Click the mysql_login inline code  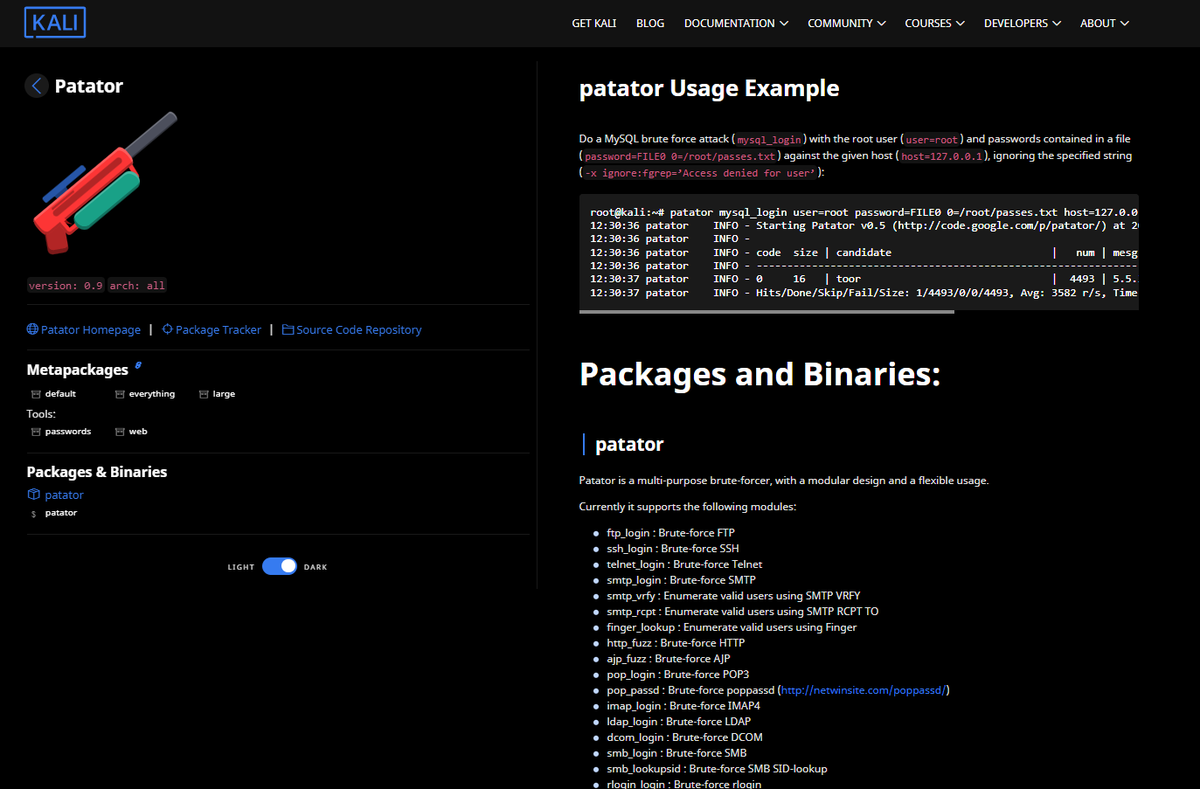769,140
